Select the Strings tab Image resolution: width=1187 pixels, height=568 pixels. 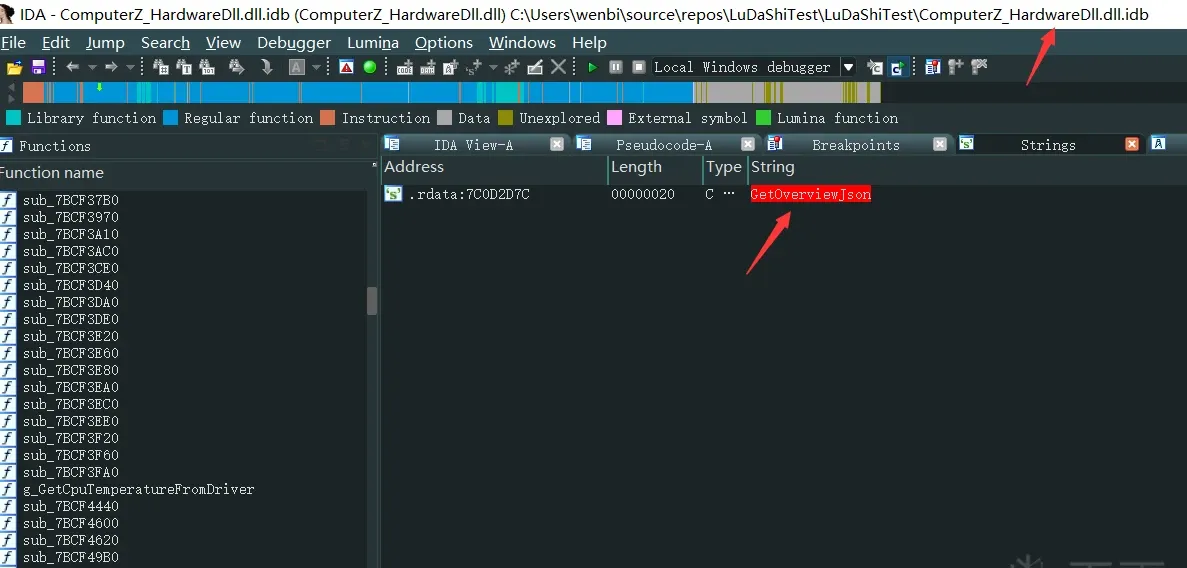[1048, 145]
